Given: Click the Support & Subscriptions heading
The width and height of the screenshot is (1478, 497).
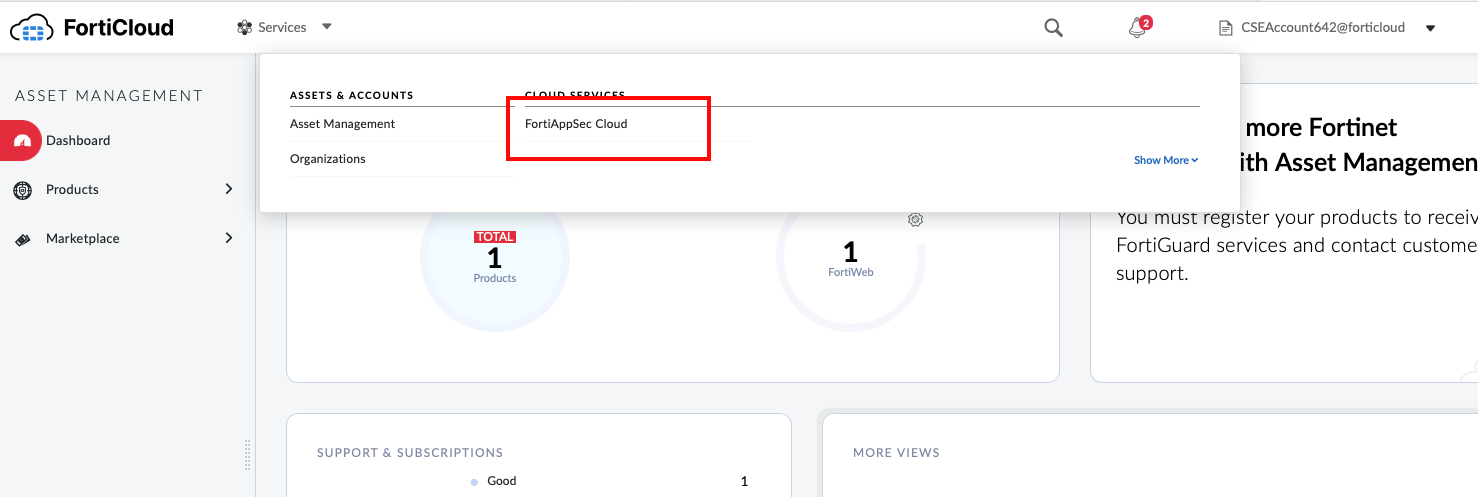Looking at the screenshot, I should [x=410, y=453].
